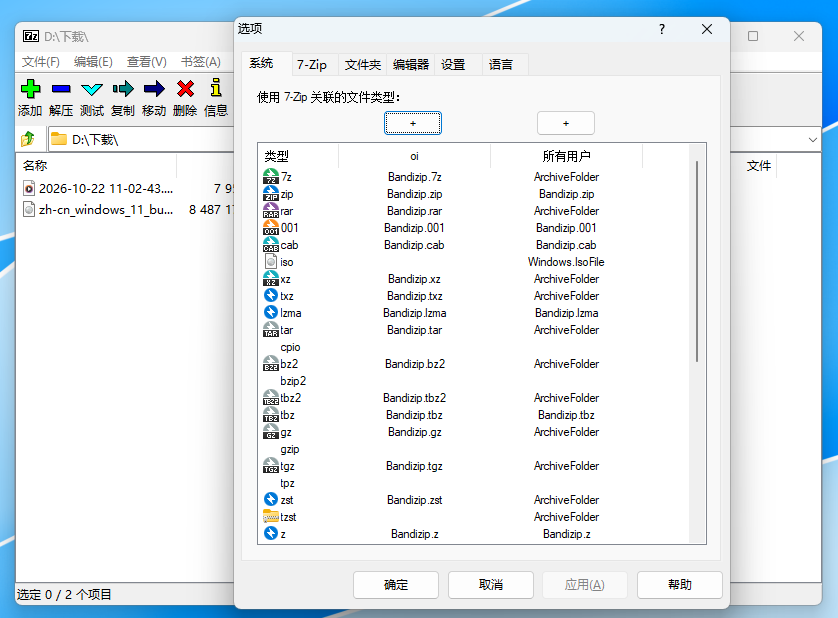Click the 所有用户 column header

pyautogui.click(x=566, y=156)
